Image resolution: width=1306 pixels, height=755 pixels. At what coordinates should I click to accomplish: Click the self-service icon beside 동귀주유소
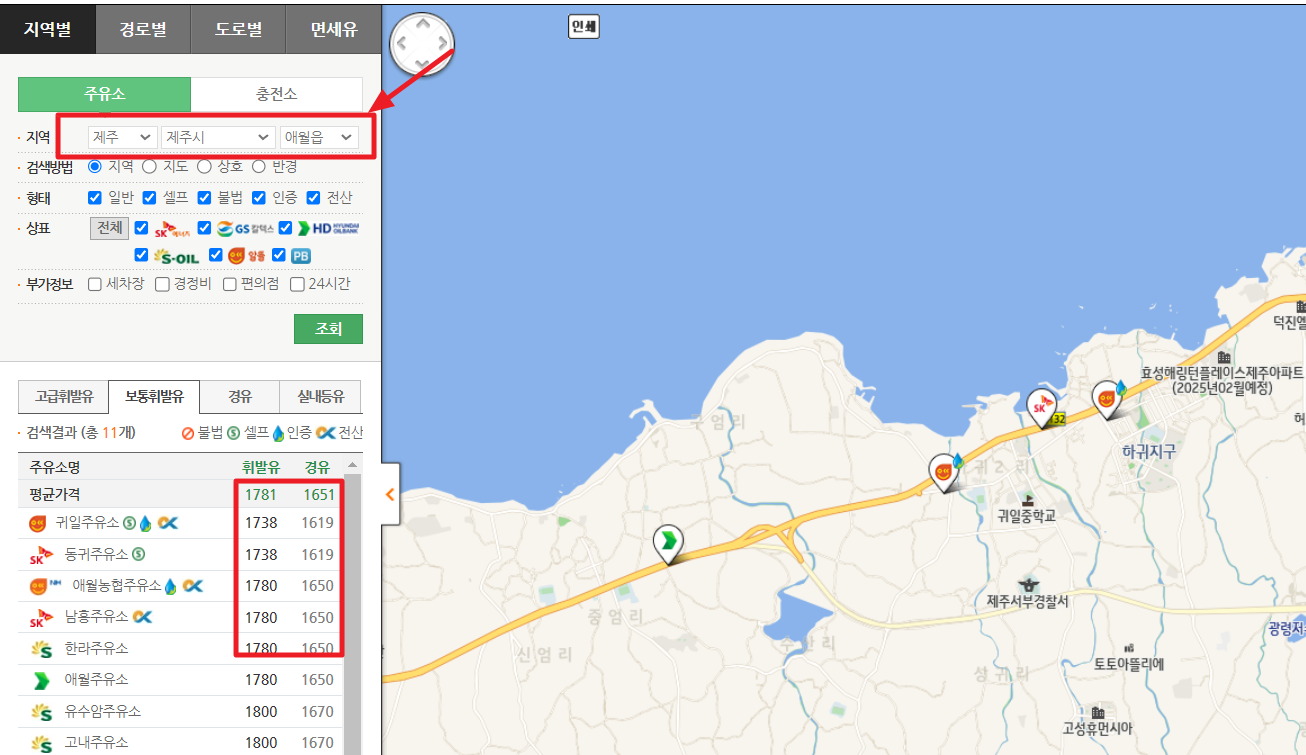[x=139, y=554]
